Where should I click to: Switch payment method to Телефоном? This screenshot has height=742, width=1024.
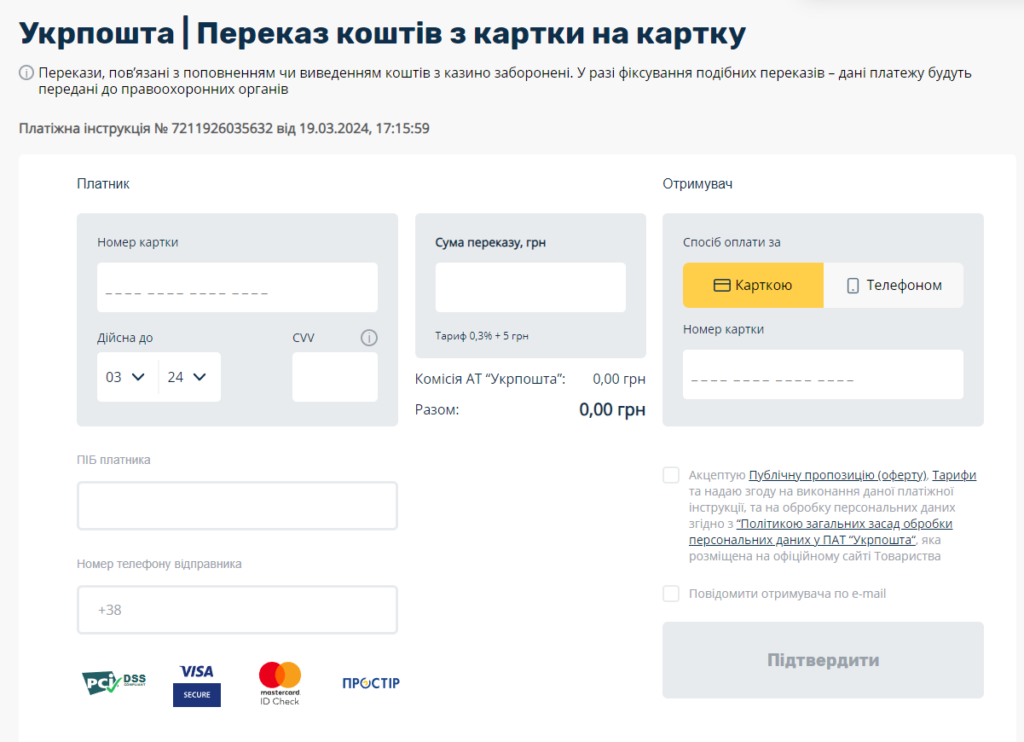[x=893, y=285]
